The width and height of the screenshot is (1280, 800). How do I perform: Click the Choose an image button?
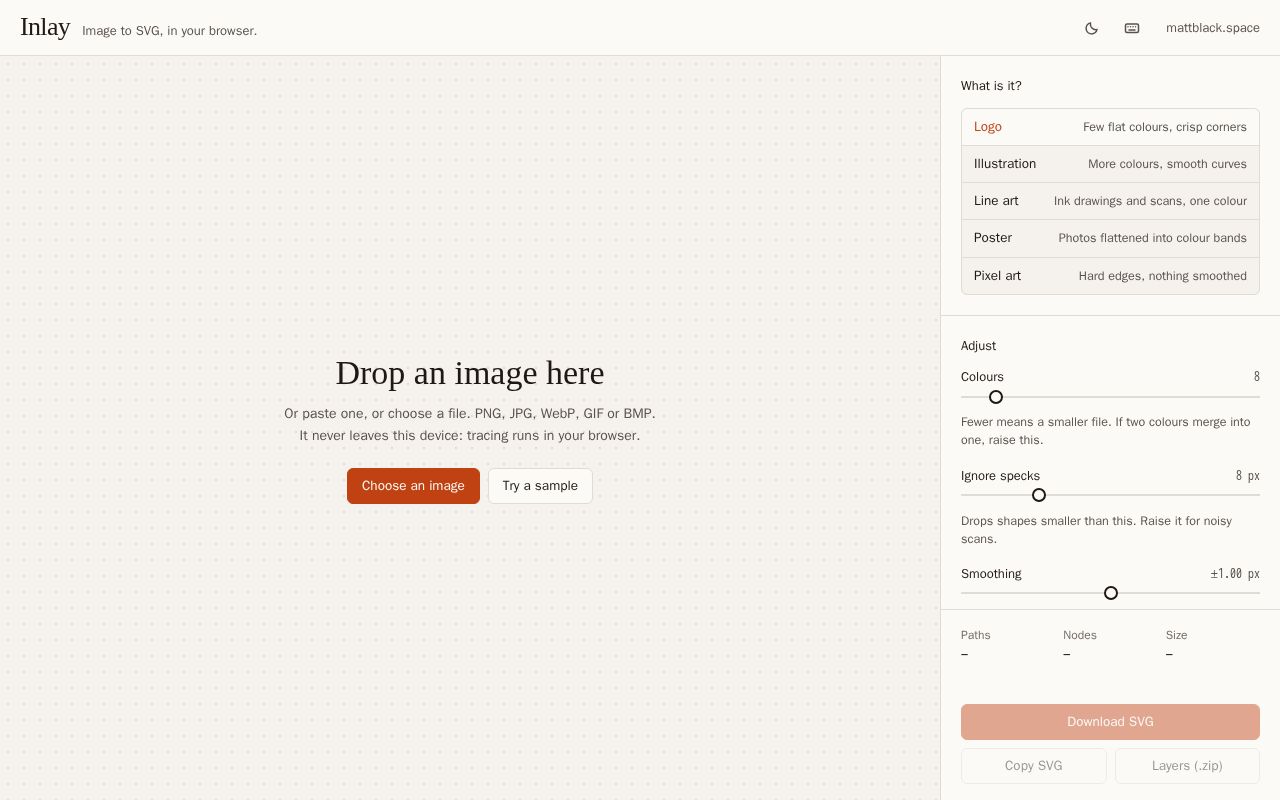pyautogui.click(x=413, y=486)
